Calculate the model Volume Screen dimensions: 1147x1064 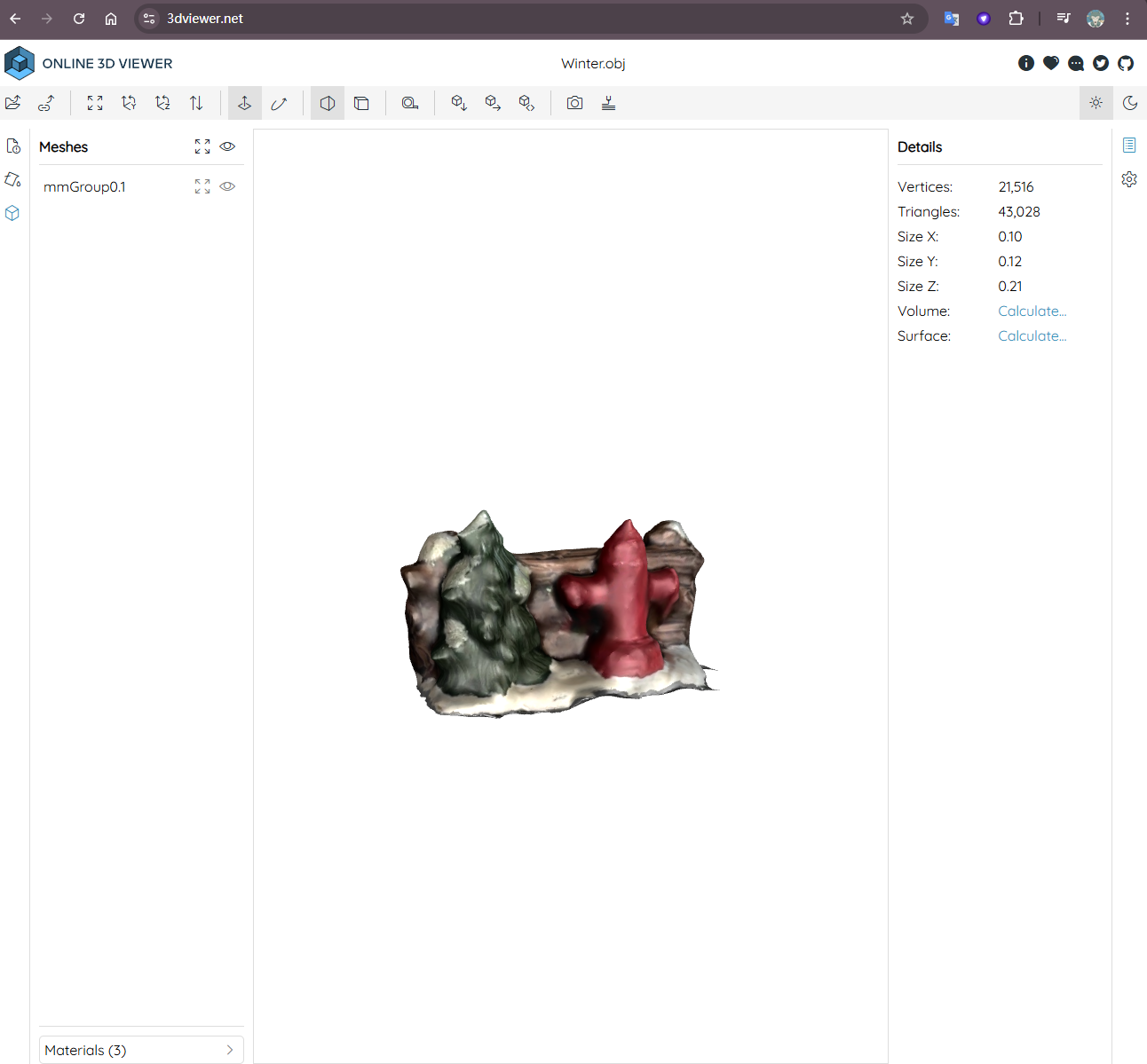pyautogui.click(x=1032, y=311)
